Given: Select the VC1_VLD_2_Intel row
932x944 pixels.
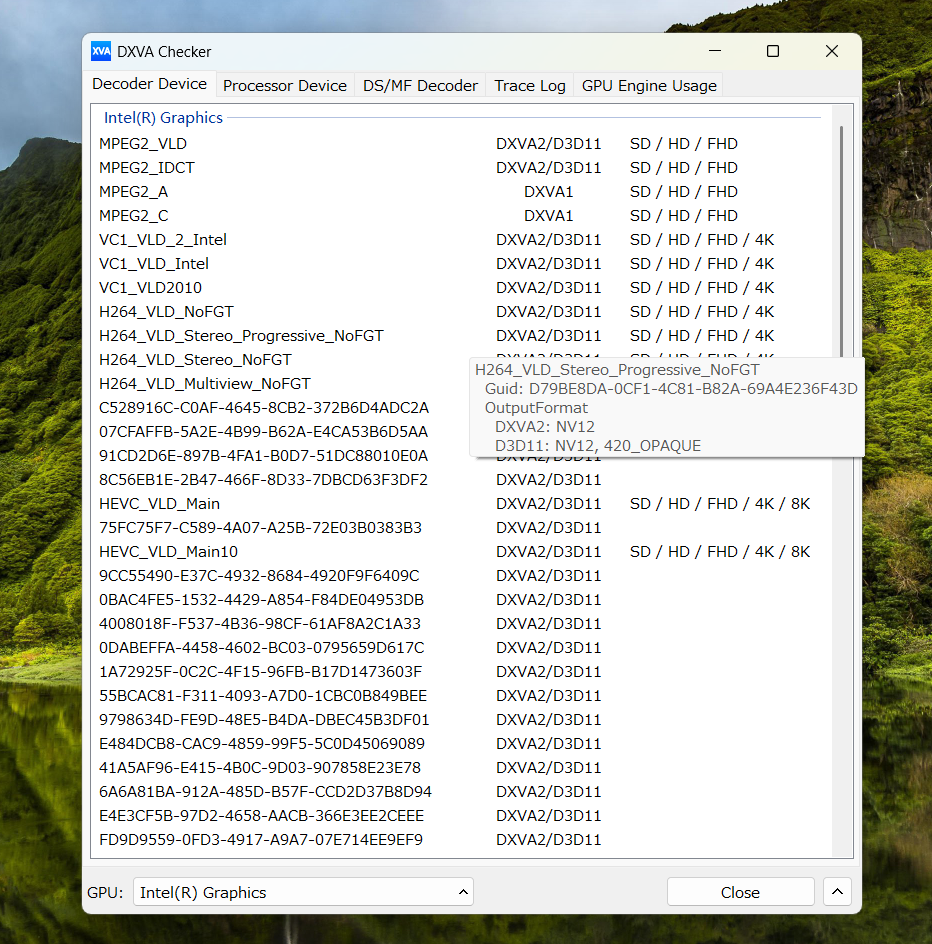Looking at the screenshot, I should click(461, 240).
